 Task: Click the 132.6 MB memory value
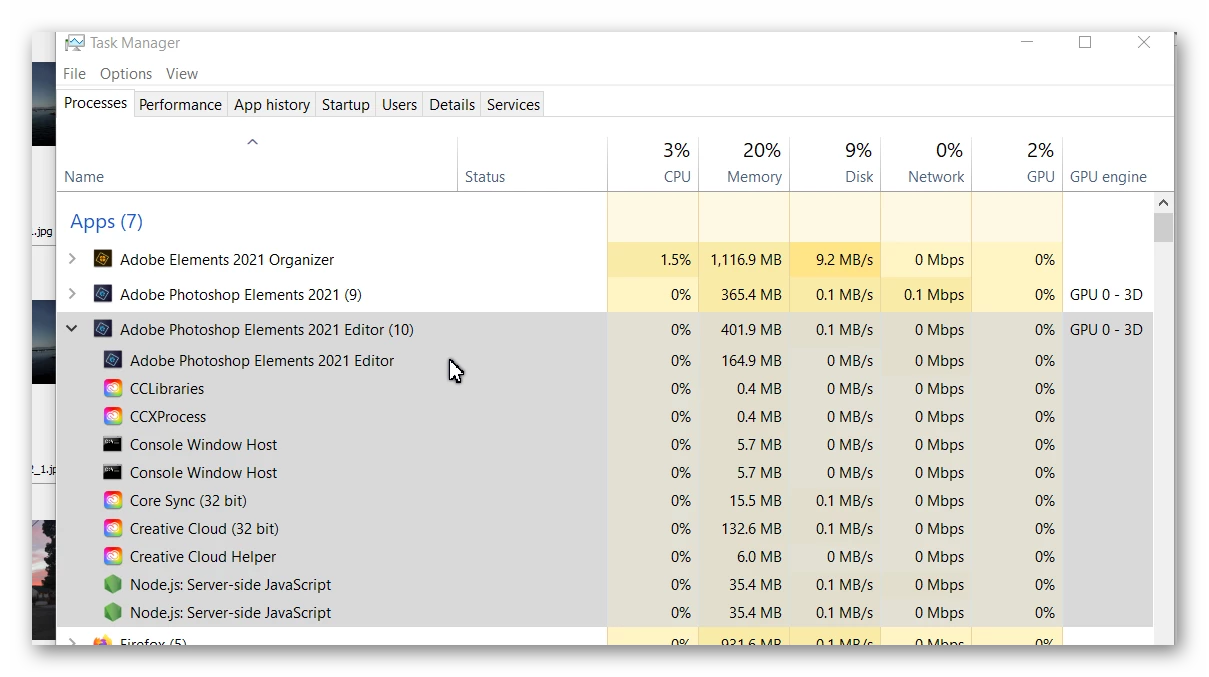(751, 528)
